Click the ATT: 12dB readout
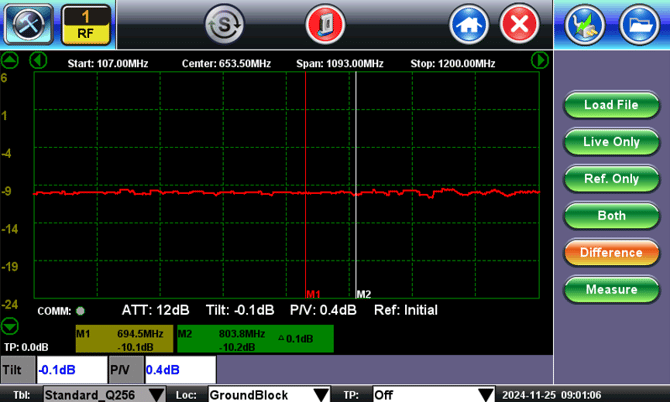Image resolution: width=670 pixels, height=402 pixels. pos(156,310)
